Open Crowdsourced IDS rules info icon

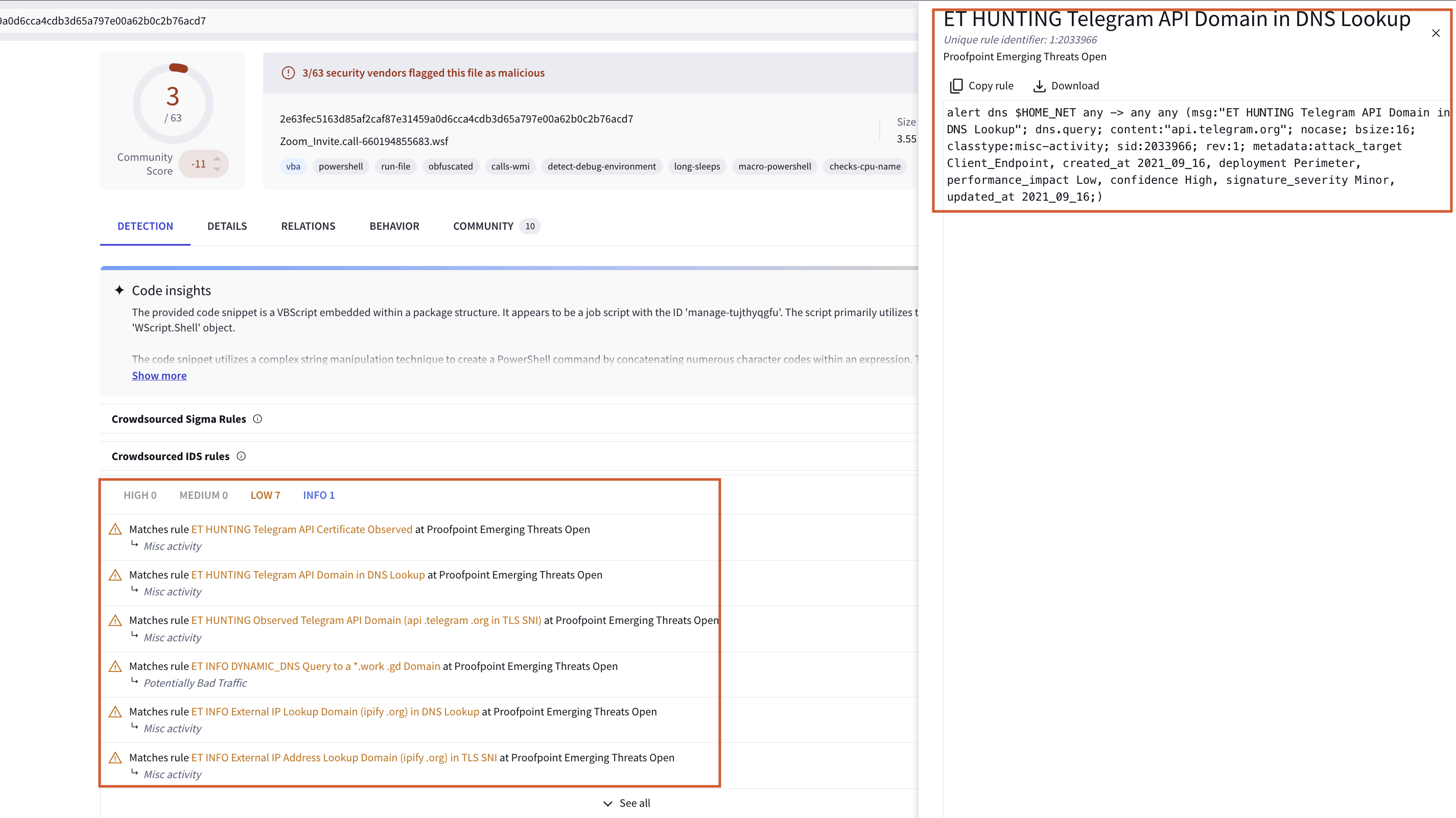[x=241, y=456]
